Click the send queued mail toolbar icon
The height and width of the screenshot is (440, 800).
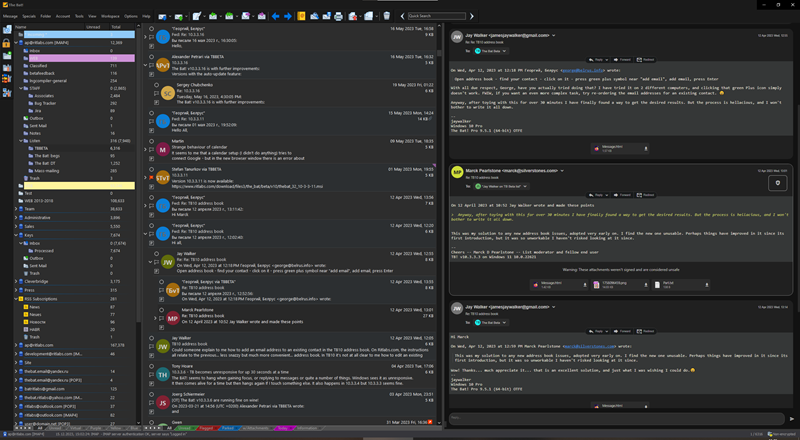point(179,16)
